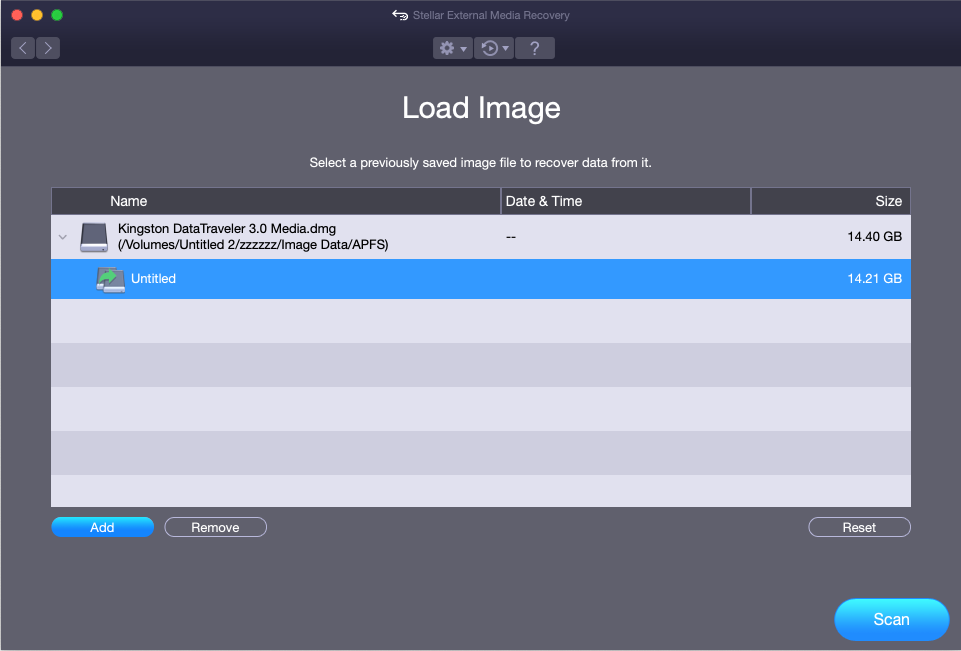The width and height of the screenshot is (961, 651).
Task: Sort by the Name column header
Action: (x=276, y=201)
